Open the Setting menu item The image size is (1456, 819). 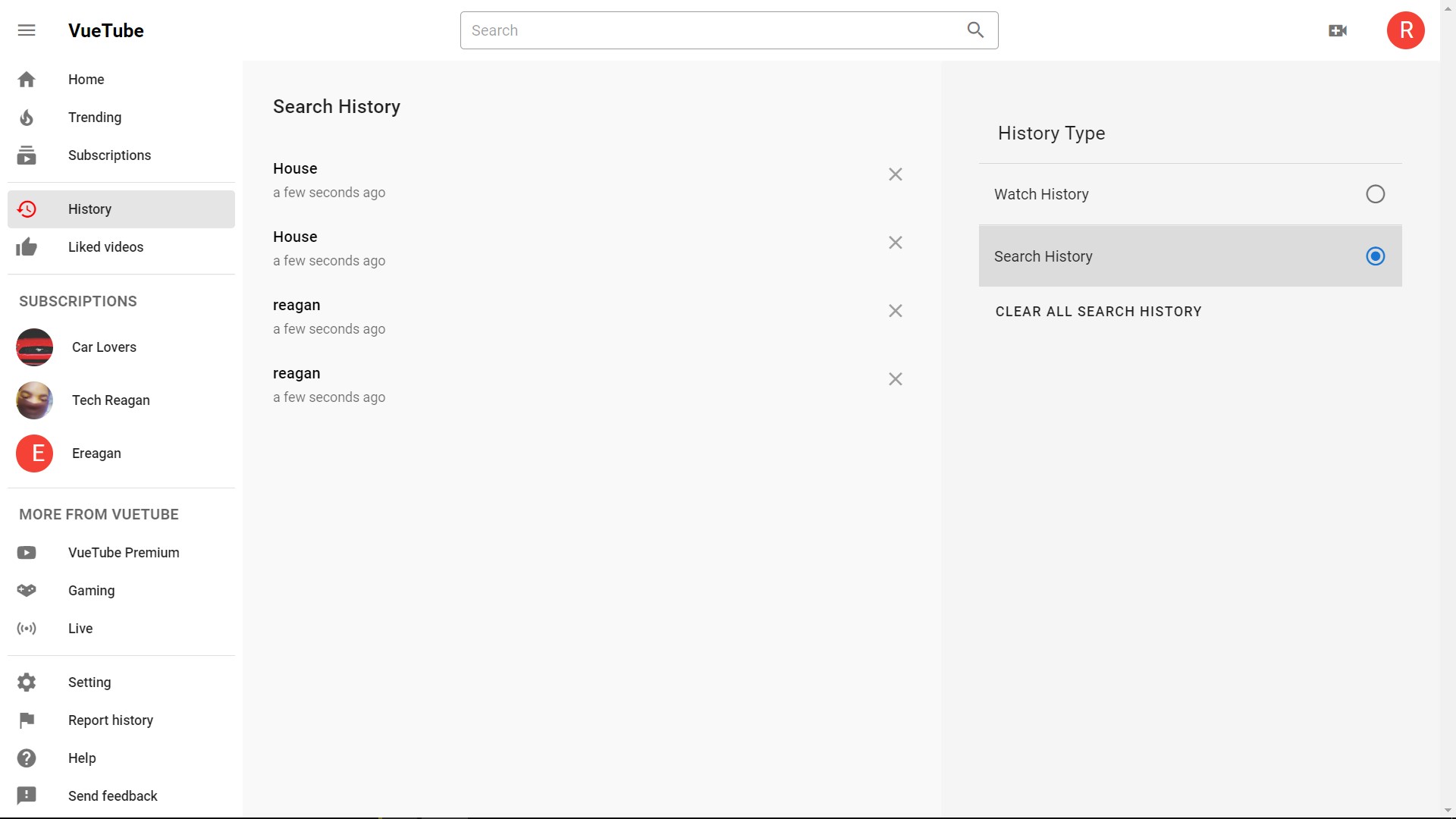pyautogui.click(x=89, y=682)
